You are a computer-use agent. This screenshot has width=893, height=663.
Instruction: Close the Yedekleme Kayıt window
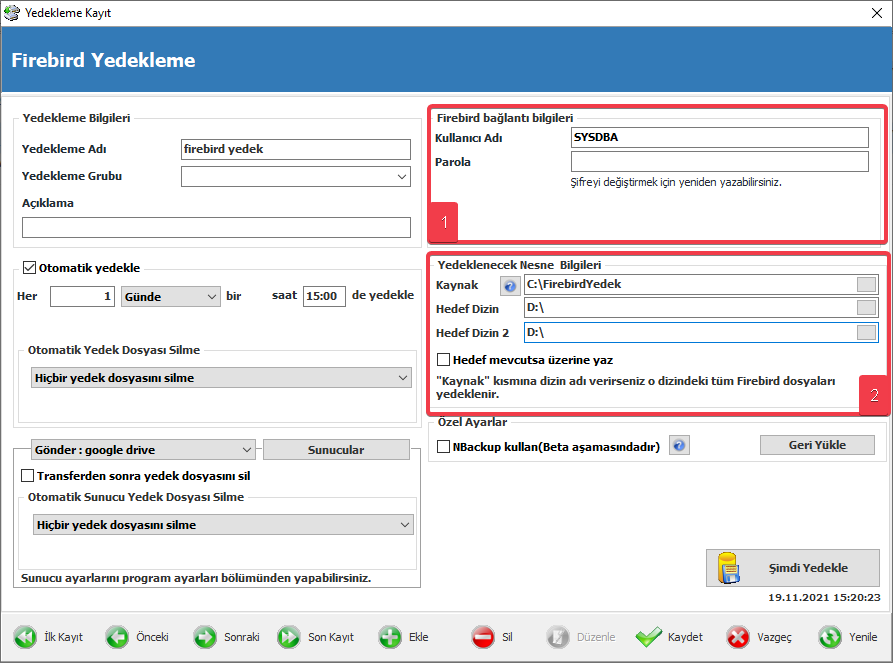coord(877,13)
